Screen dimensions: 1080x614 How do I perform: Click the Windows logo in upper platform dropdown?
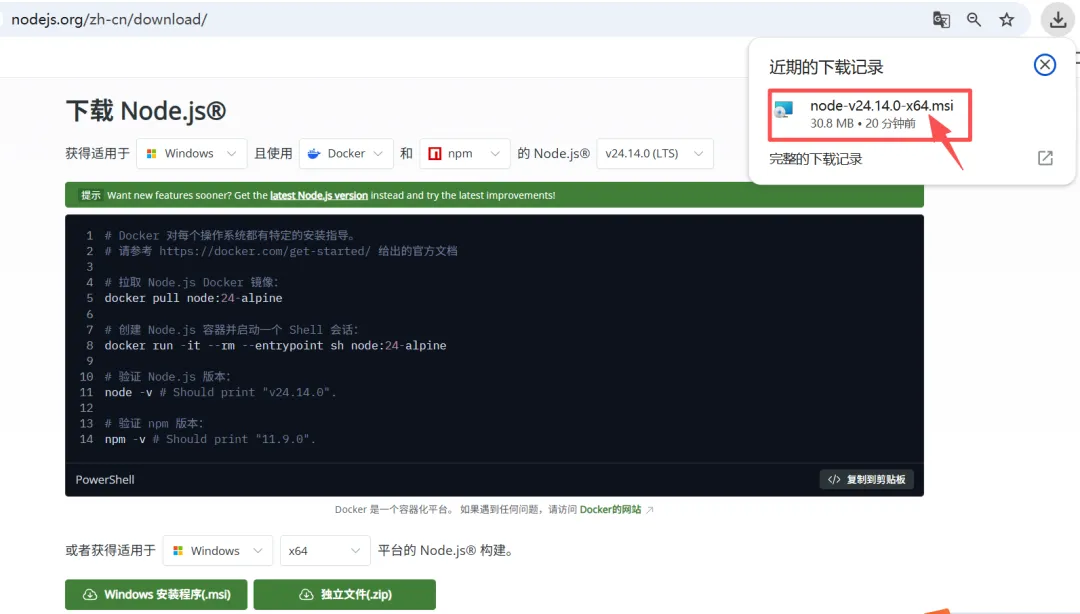pos(152,154)
